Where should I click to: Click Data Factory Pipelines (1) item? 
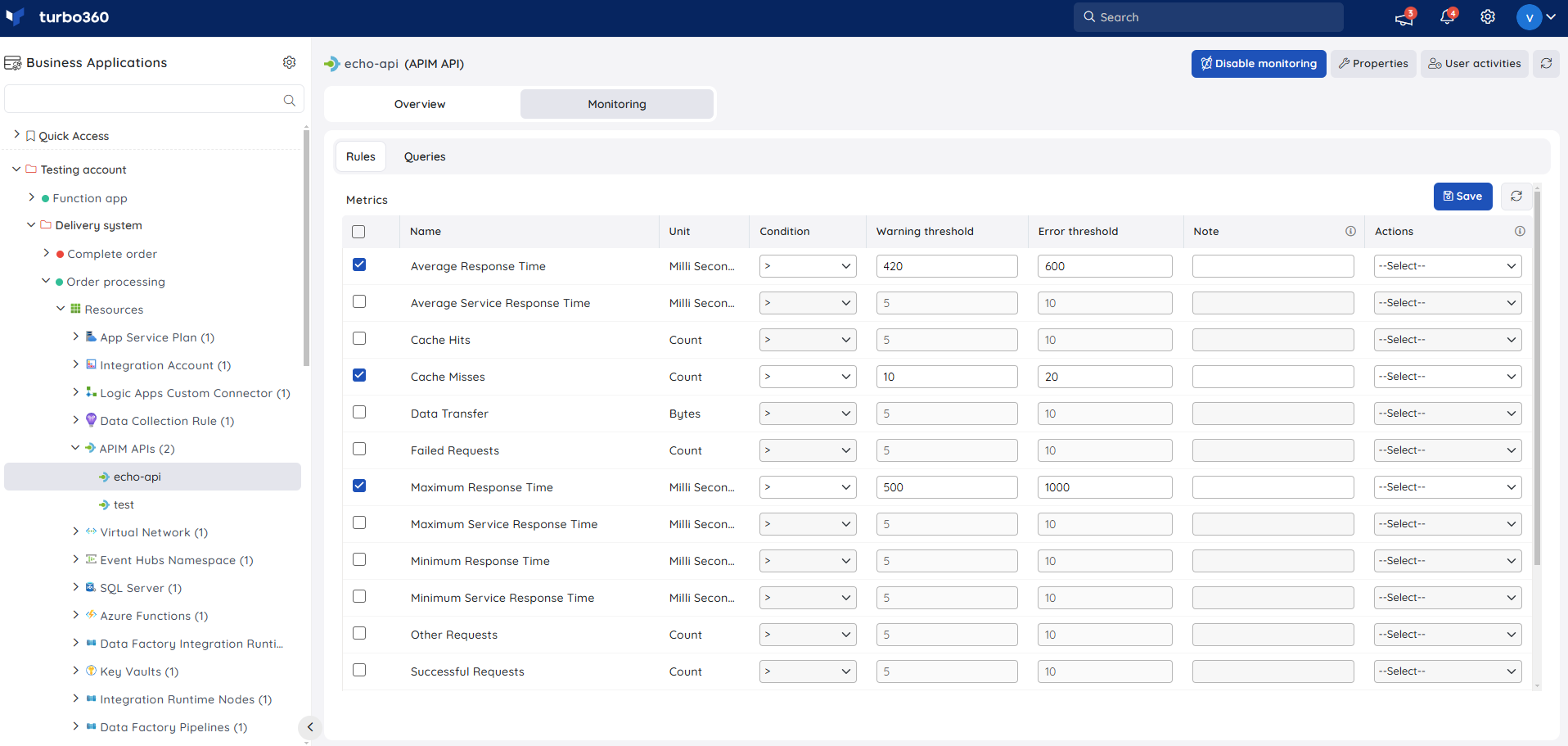click(x=173, y=727)
